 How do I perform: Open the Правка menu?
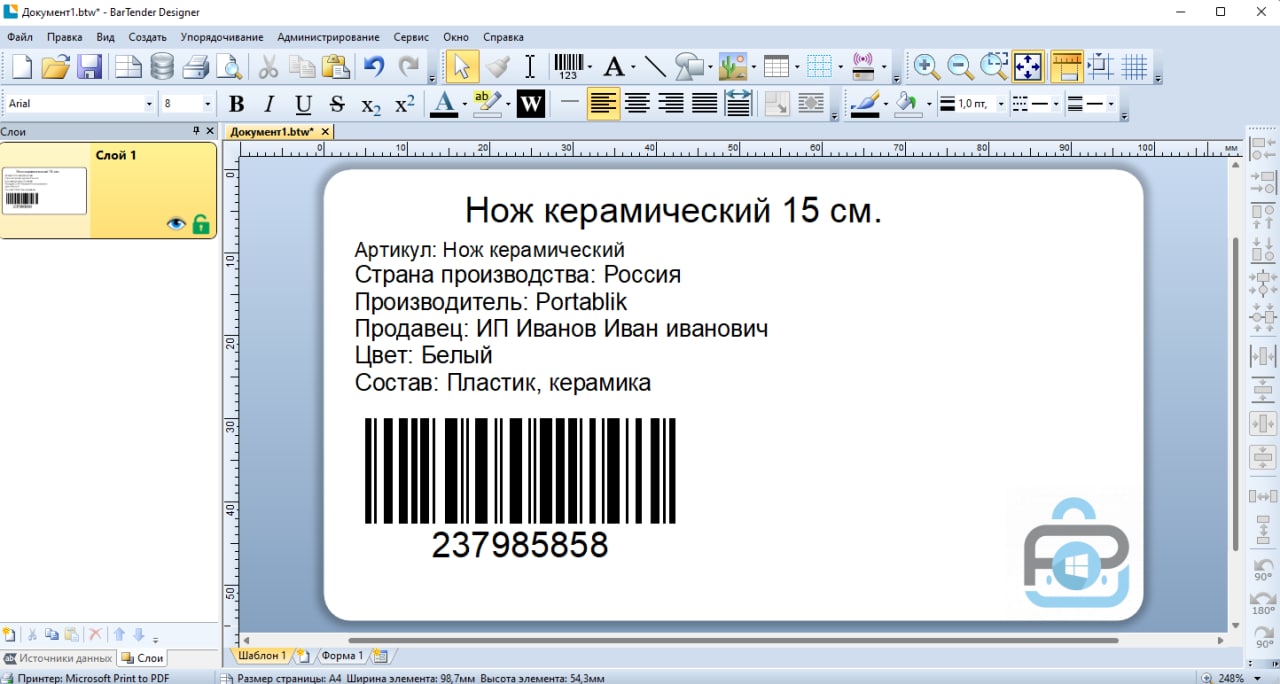point(65,37)
